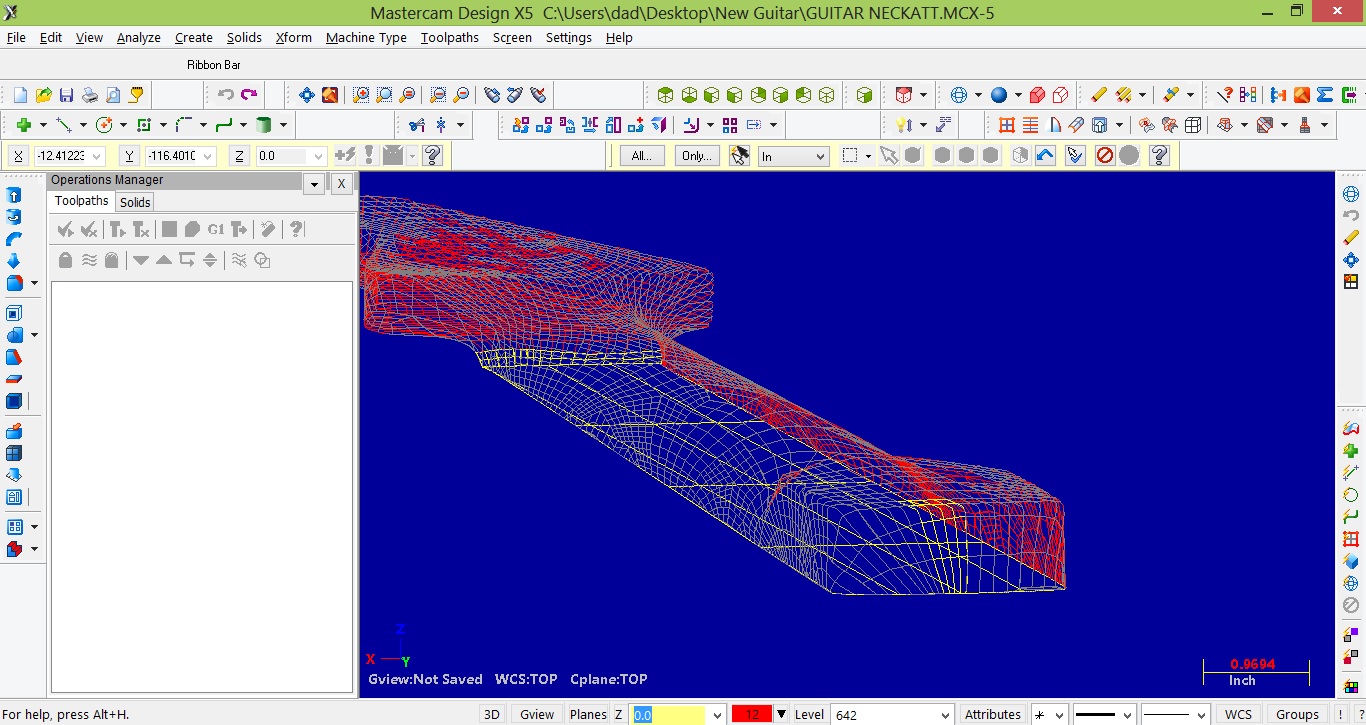This screenshot has height=725, width=1366.
Task: Click the red color swatch 12
Action: coord(751,714)
